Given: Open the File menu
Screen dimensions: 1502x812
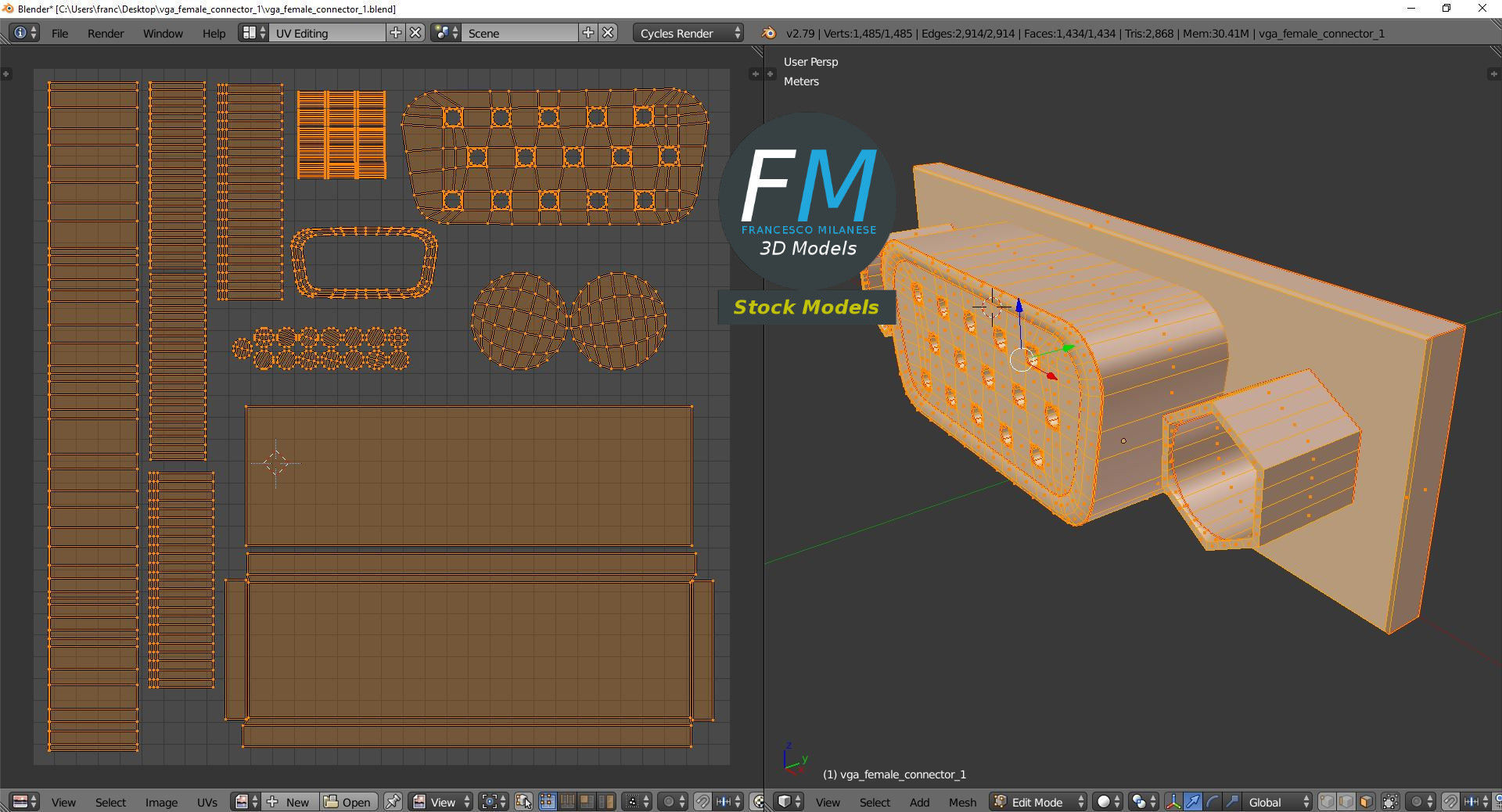Looking at the screenshot, I should coord(59,34).
